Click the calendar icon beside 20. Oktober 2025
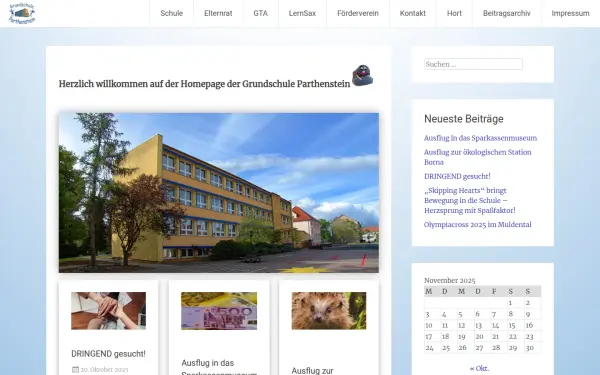Screen dimensions: 600x375 75,370
